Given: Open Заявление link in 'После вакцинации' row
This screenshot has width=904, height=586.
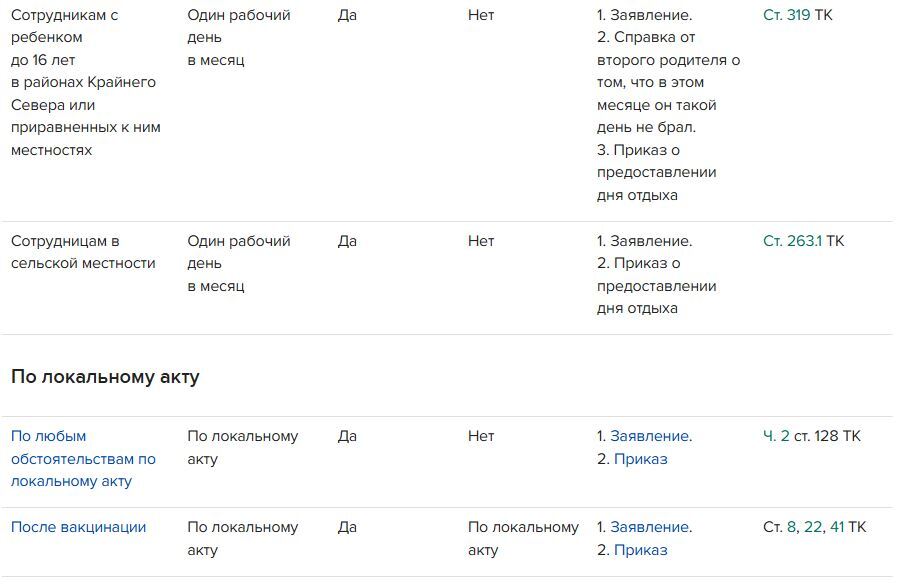Looking at the screenshot, I should 650,527.
